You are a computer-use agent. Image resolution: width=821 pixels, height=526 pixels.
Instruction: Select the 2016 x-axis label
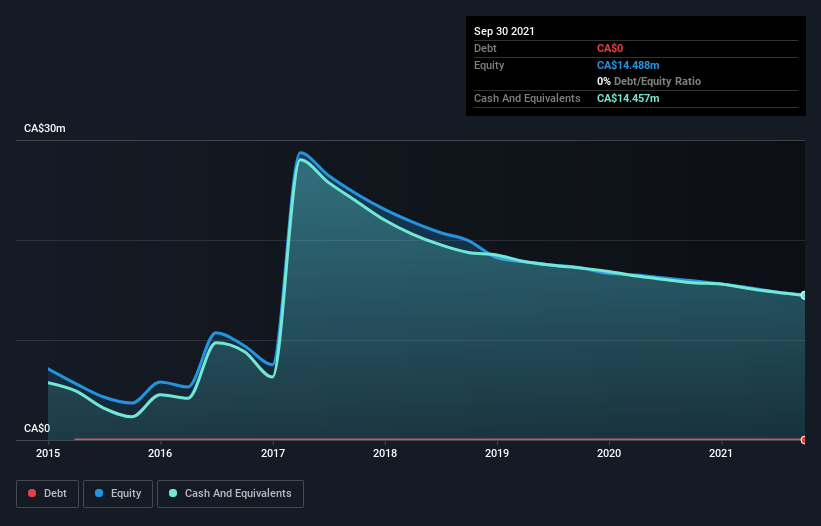[160, 453]
